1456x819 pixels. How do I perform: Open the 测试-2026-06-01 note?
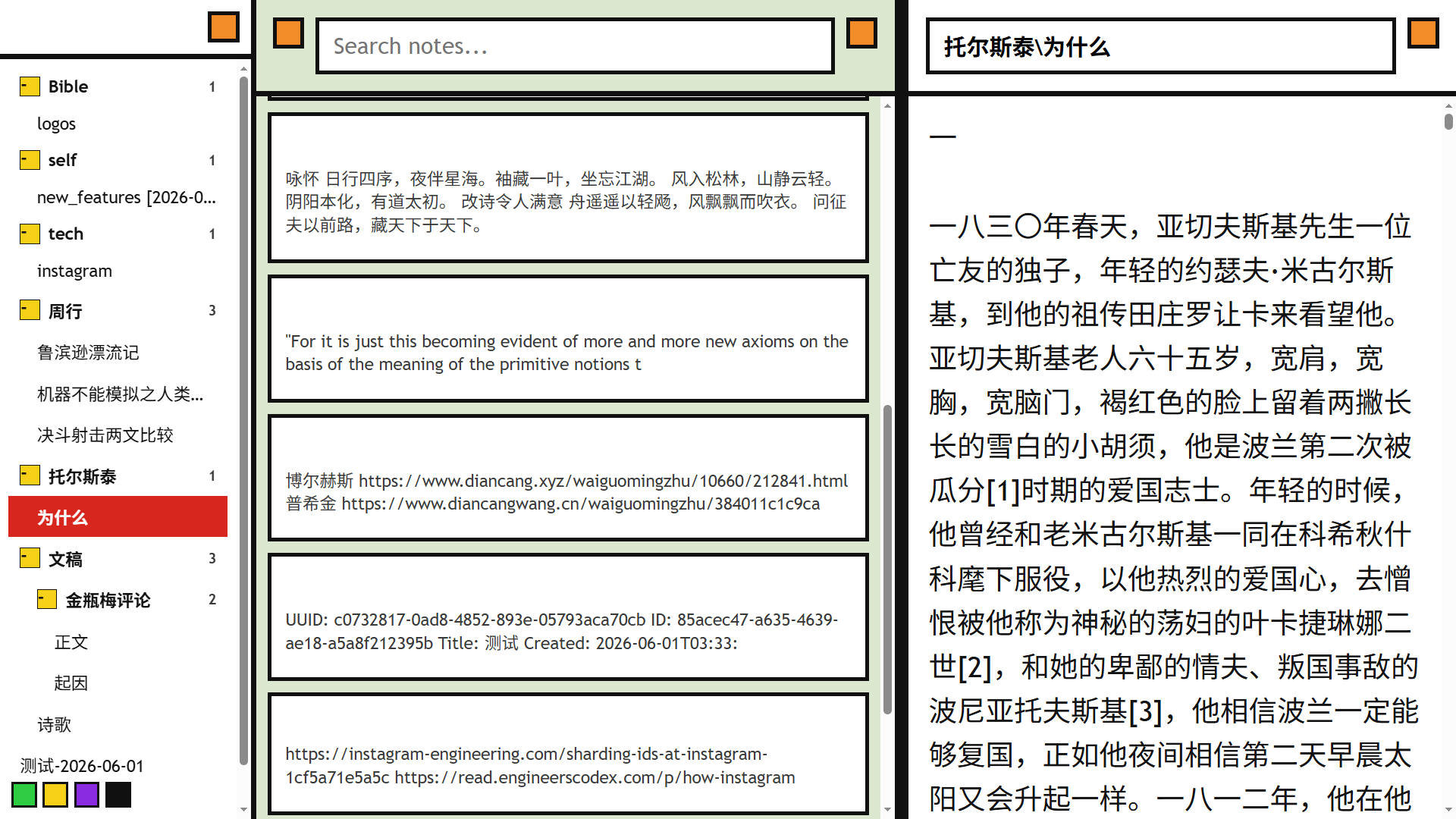[x=118, y=766]
